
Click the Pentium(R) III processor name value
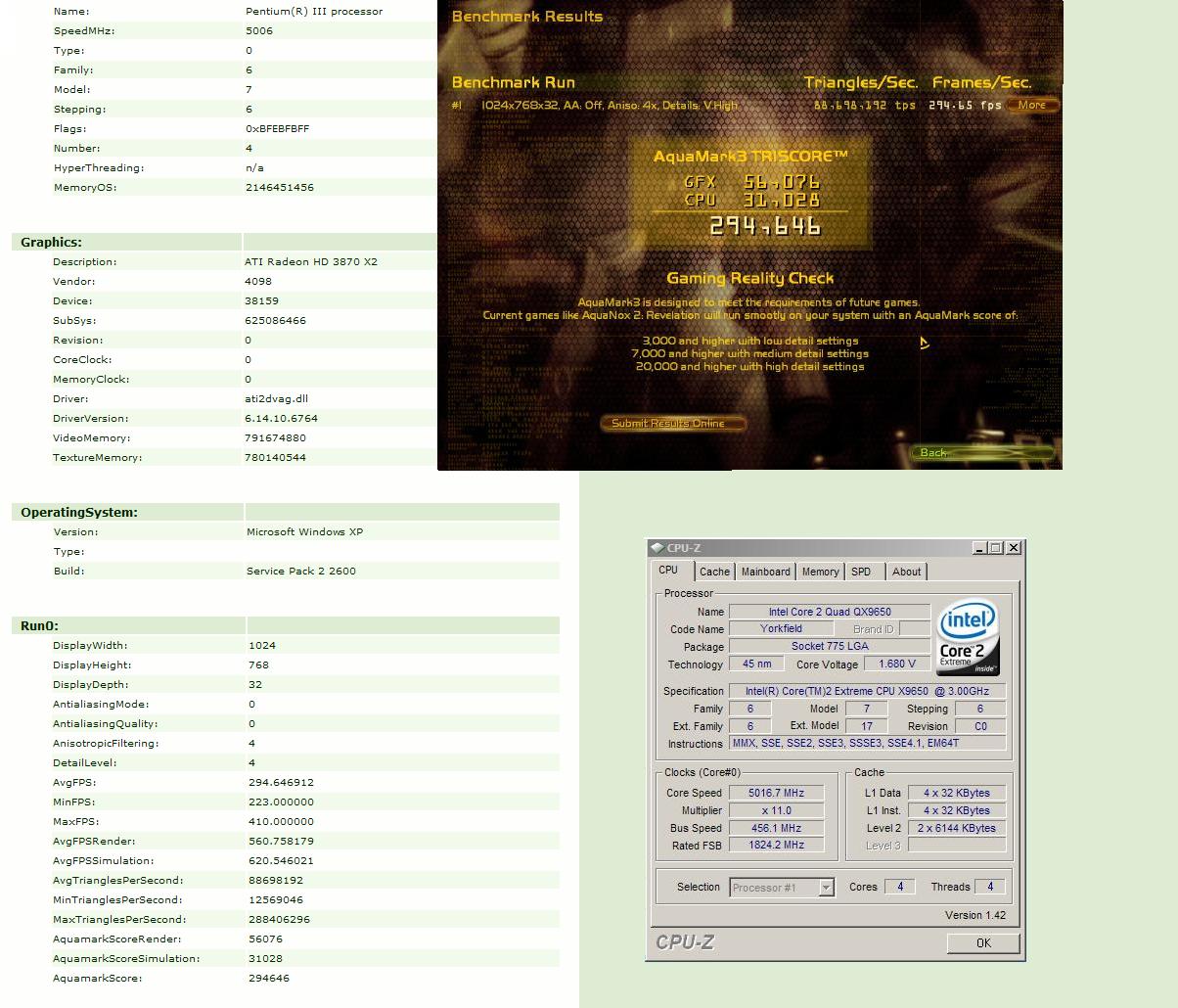[314, 11]
